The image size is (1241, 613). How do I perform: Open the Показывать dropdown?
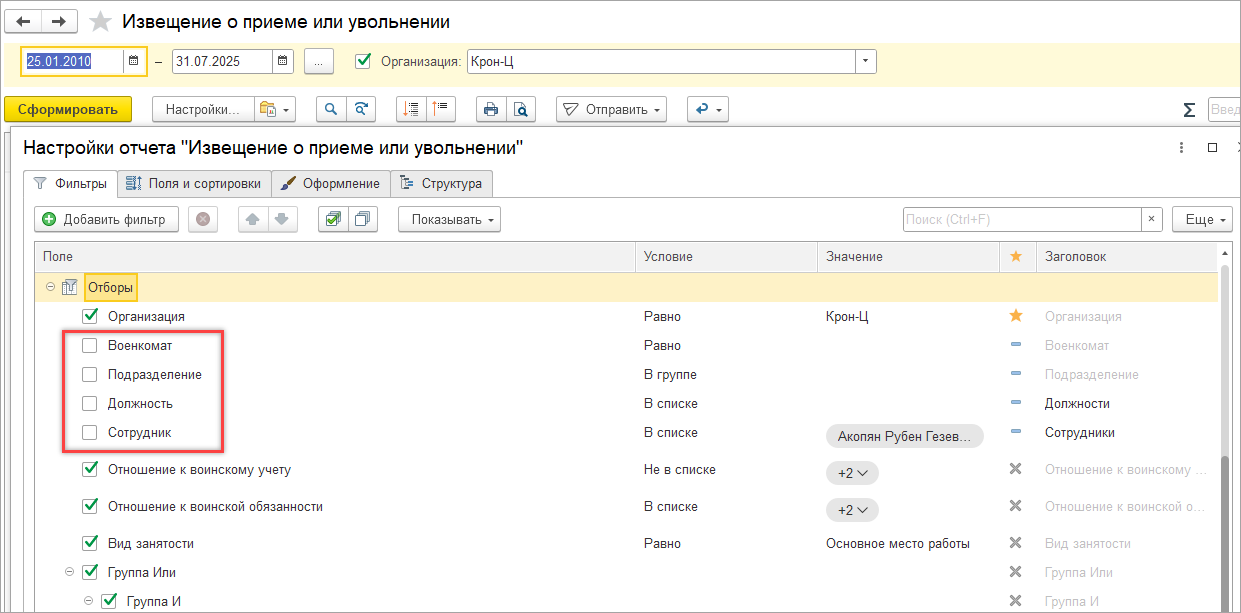449,219
